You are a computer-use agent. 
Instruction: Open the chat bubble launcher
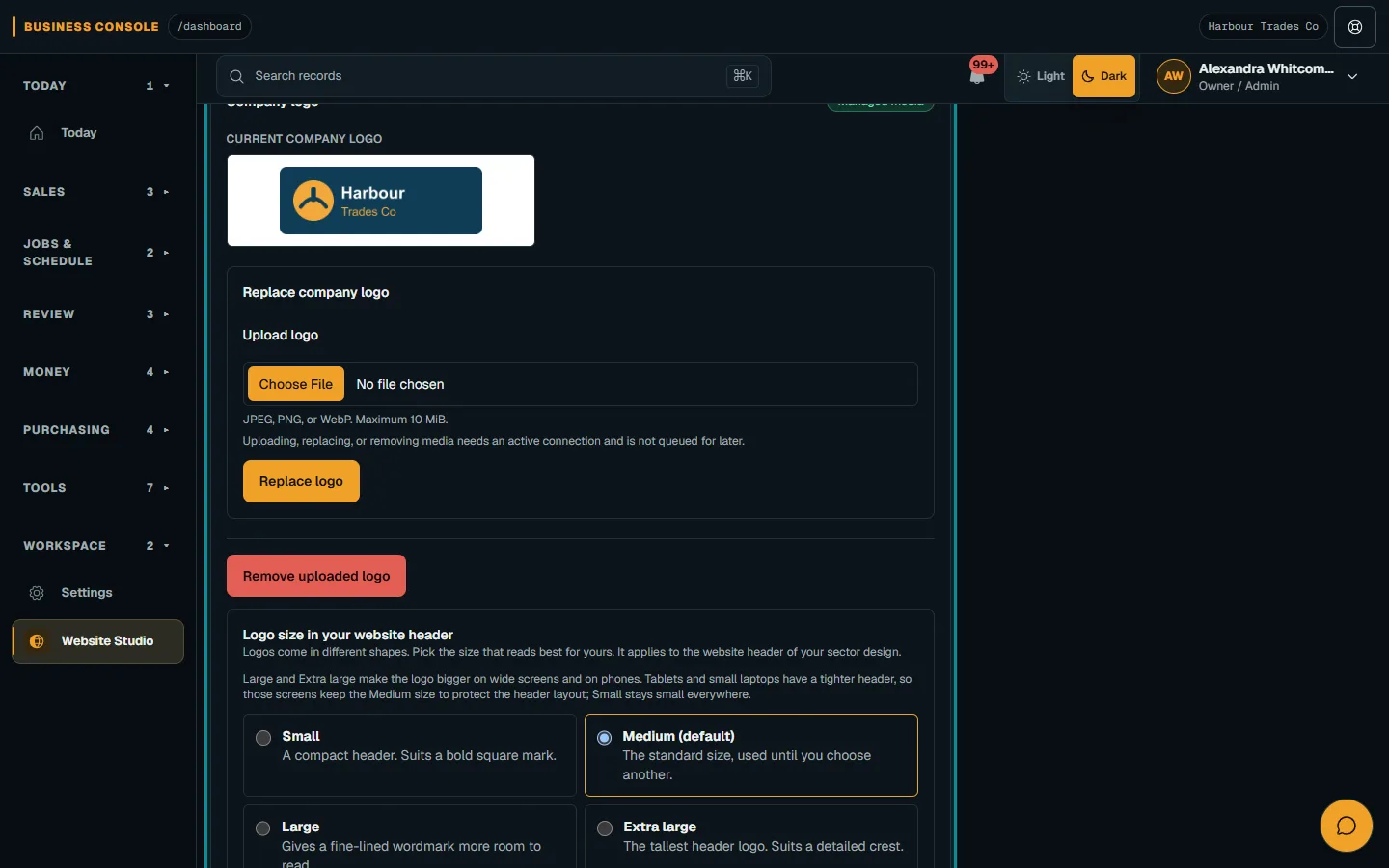click(x=1347, y=826)
